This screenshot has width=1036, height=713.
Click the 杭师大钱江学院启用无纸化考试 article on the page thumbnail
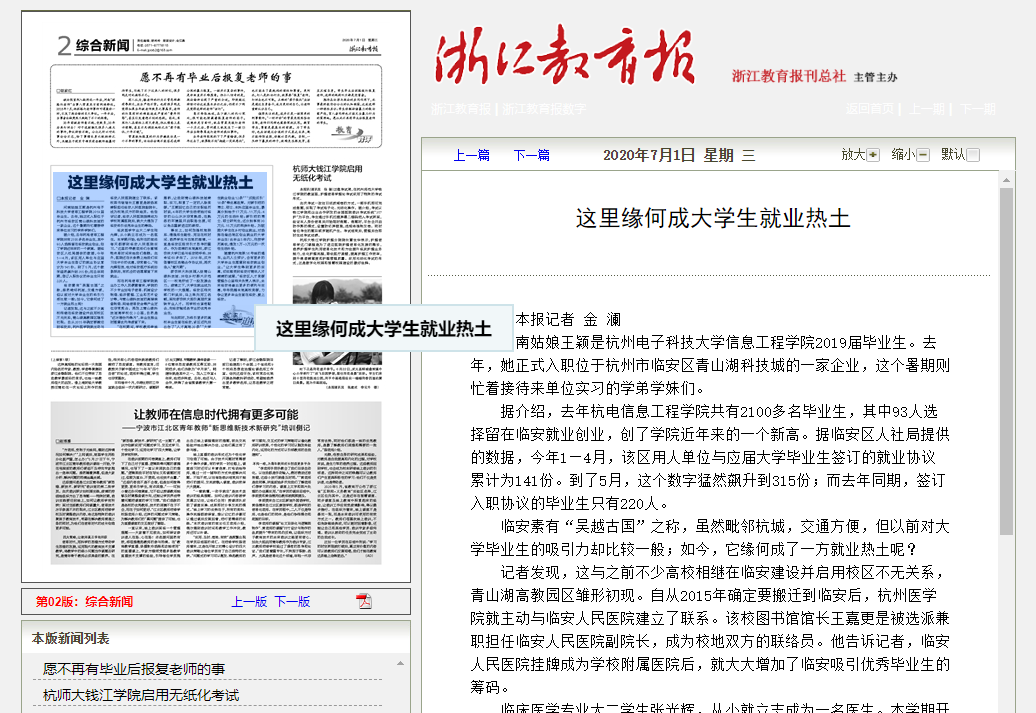click(x=337, y=215)
